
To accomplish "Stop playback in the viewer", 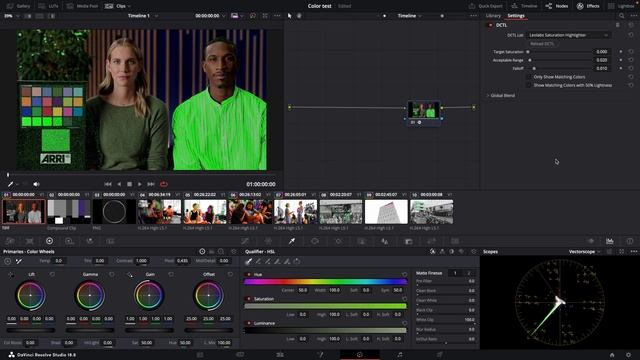I will coord(129,184).
